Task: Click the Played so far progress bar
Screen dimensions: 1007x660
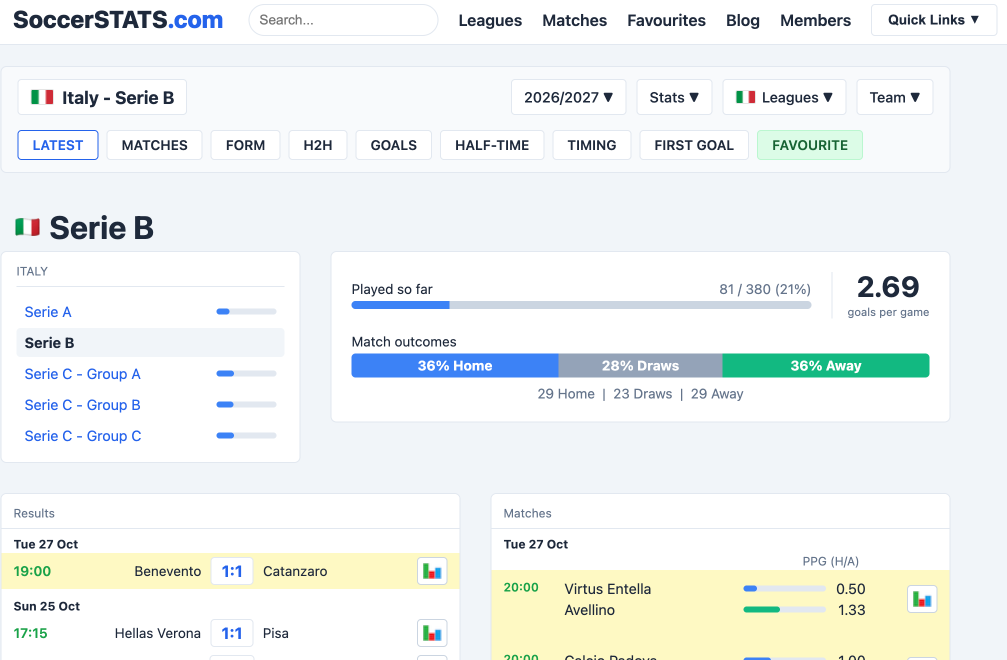Action: click(x=581, y=306)
